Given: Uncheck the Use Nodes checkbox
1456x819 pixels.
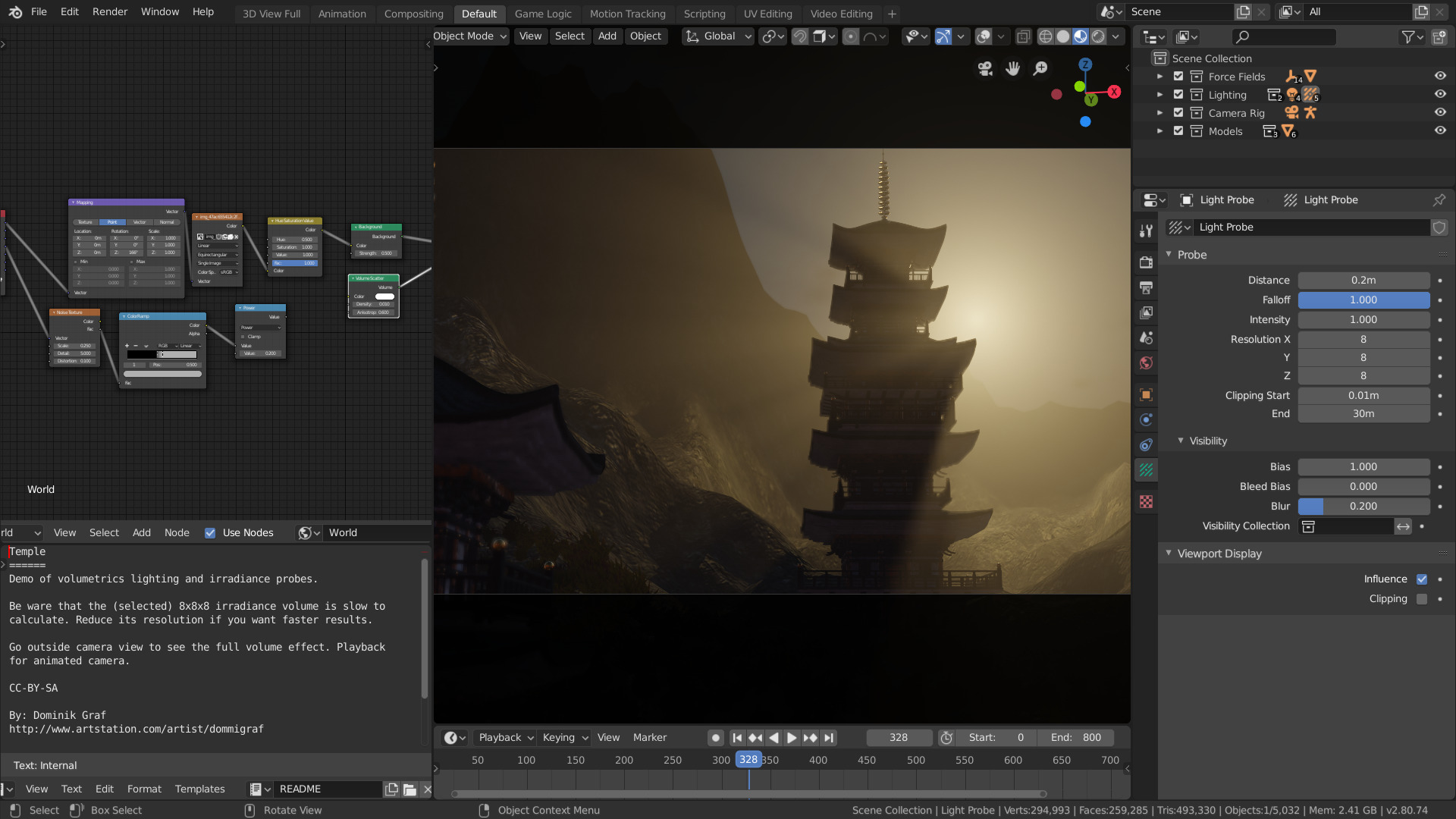Looking at the screenshot, I should click(210, 533).
